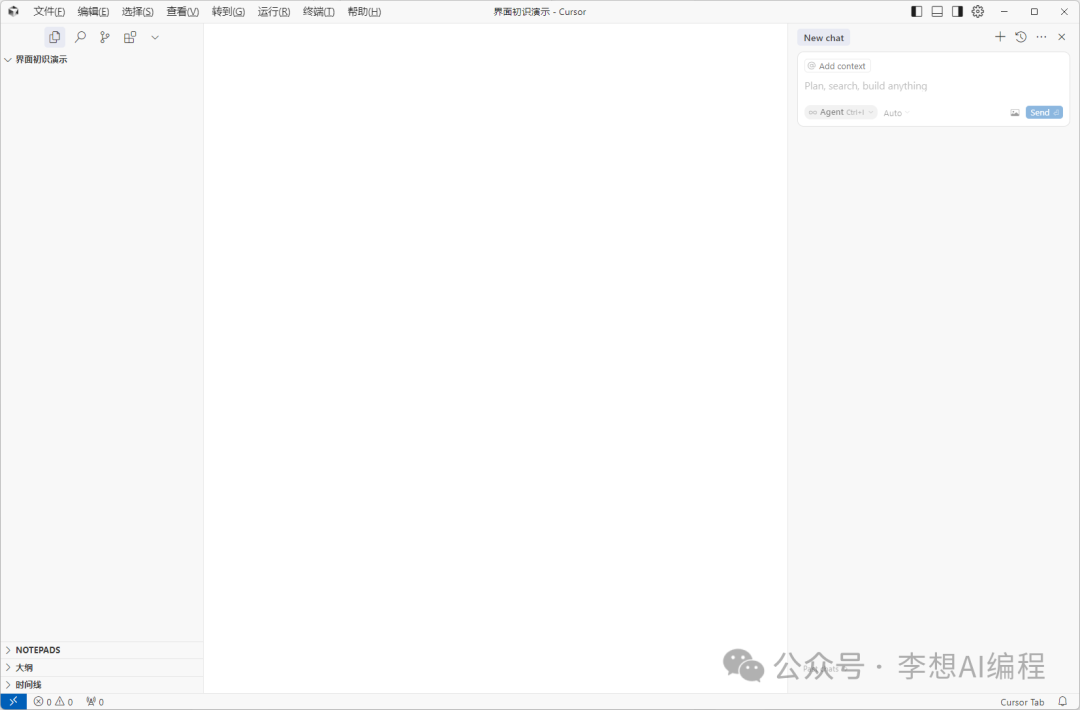Show chat history clock icon
Image resolution: width=1080 pixels, height=710 pixels.
pos(1021,36)
